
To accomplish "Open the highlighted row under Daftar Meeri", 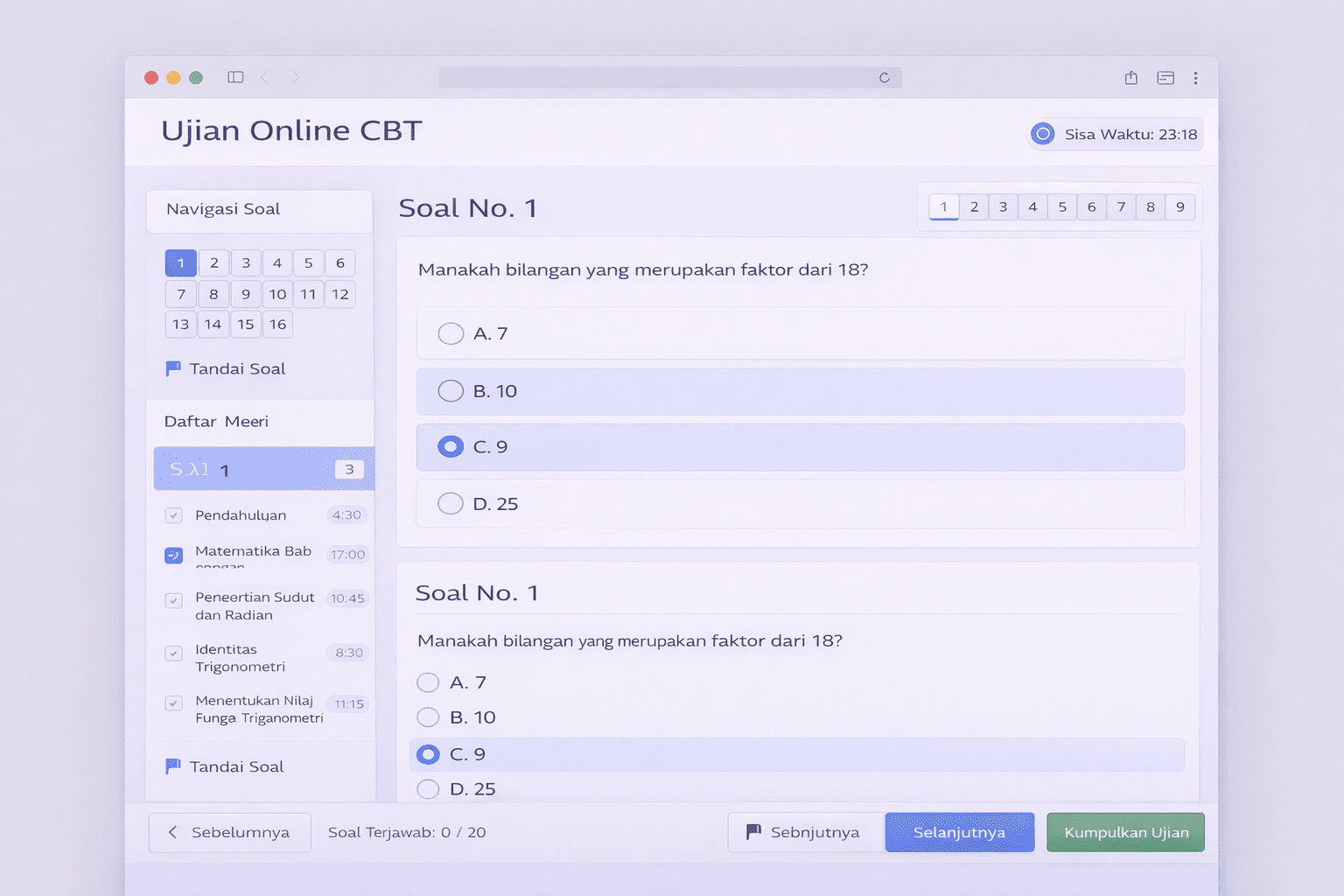I will pyautogui.click(x=263, y=469).
